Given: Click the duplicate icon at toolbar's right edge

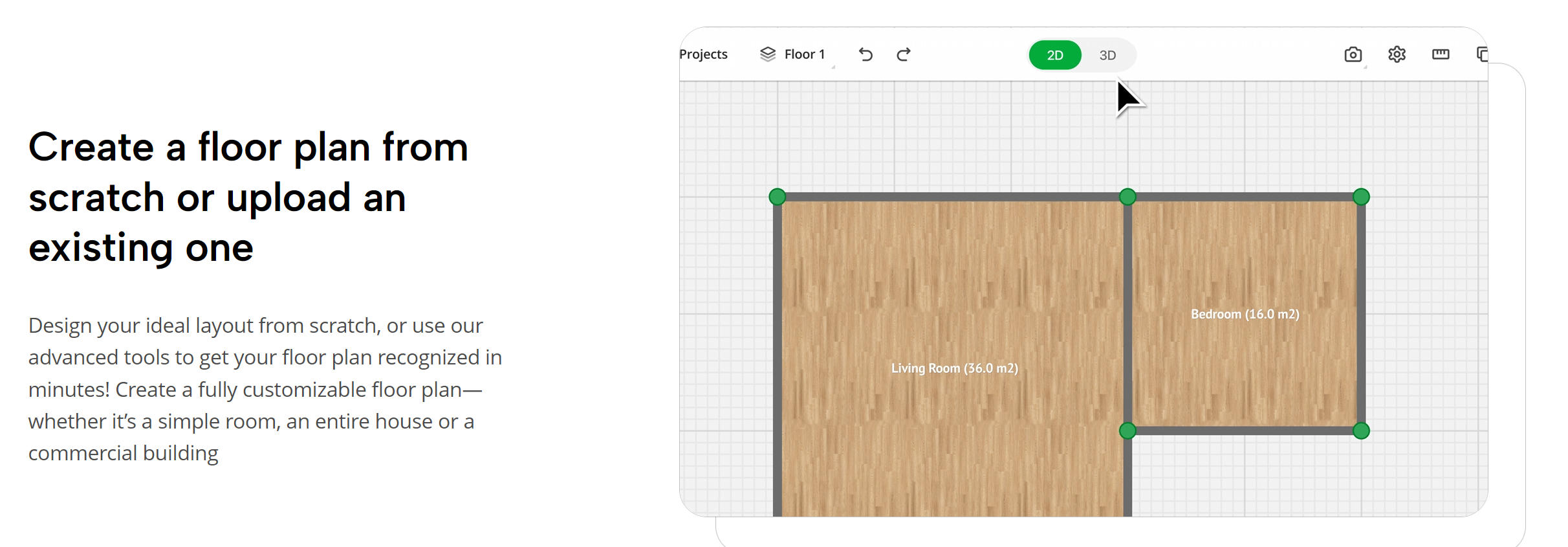Looking at the screenshot, I should (x=1482, y=54).
